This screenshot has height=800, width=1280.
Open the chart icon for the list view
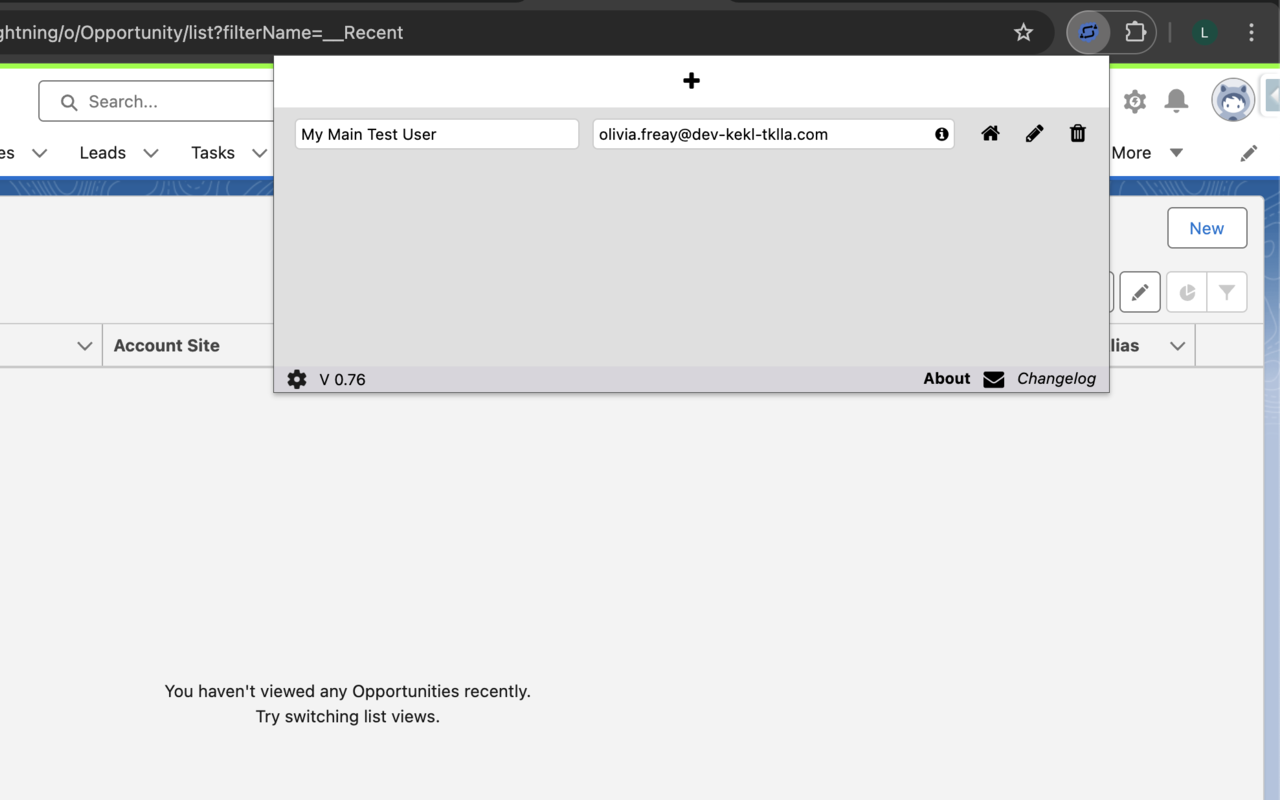(x=1187, y=291)
